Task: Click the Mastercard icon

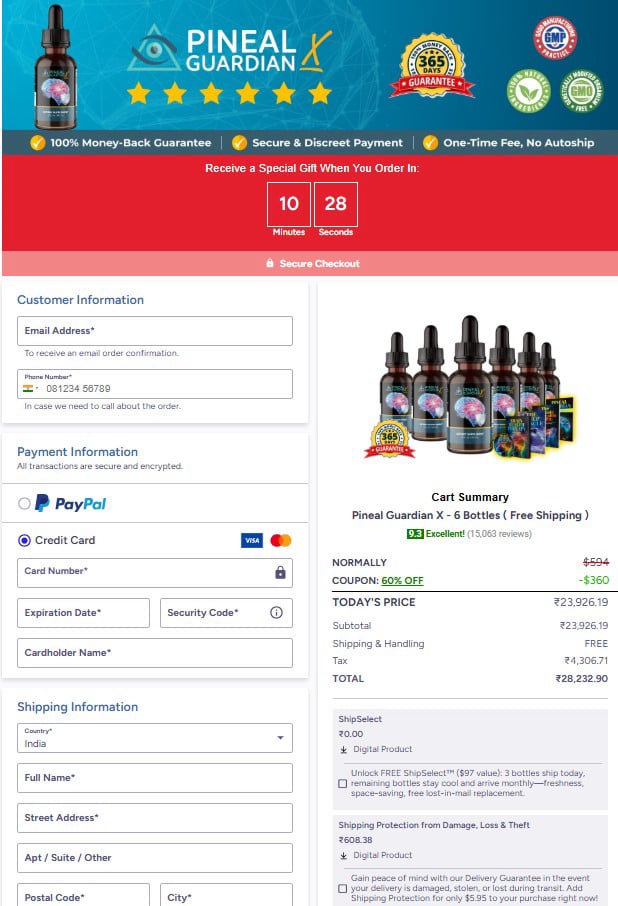Action: [x=281, y=540]
